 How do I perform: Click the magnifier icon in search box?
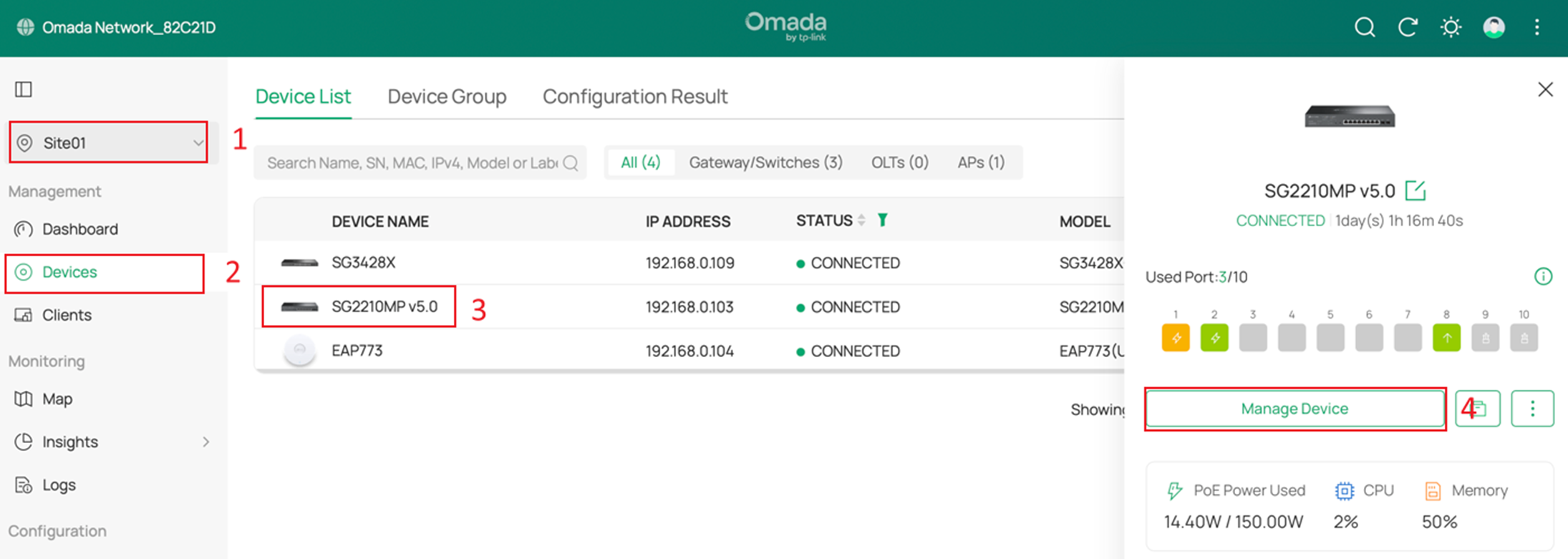click(571, 163)
